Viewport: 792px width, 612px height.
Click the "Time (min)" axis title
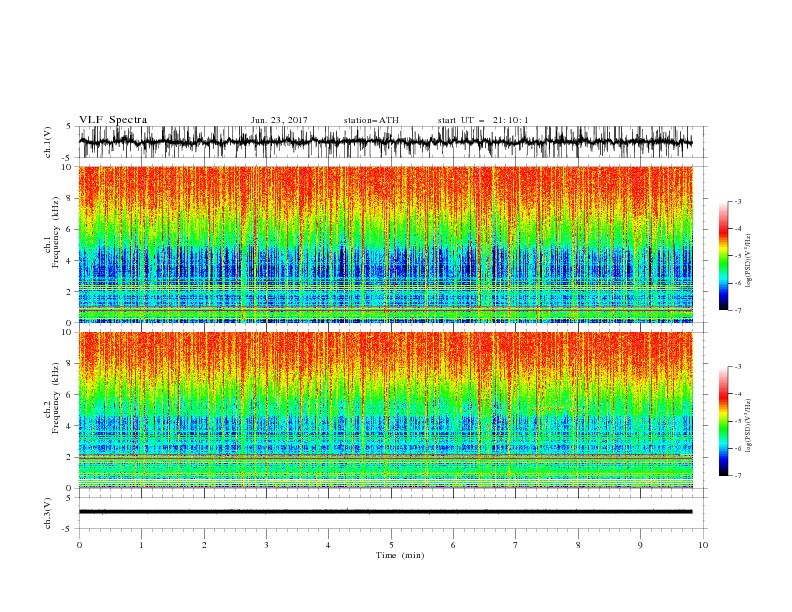tap(400, 555)
